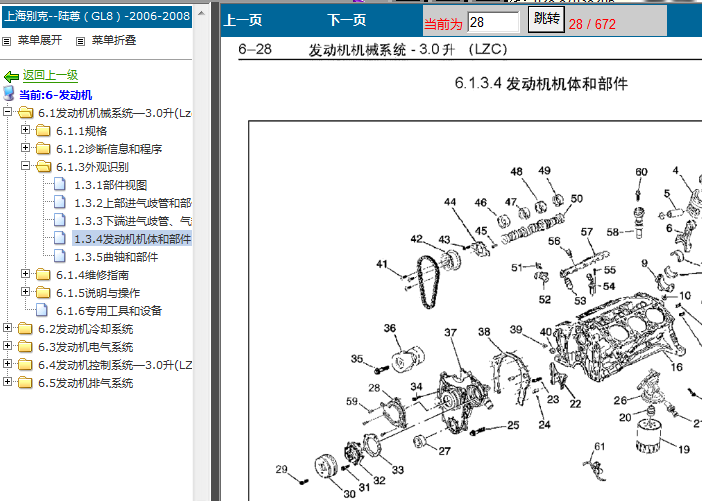Select 1.3.4发动机机体和部件 tree item

(x=132, y=239)
